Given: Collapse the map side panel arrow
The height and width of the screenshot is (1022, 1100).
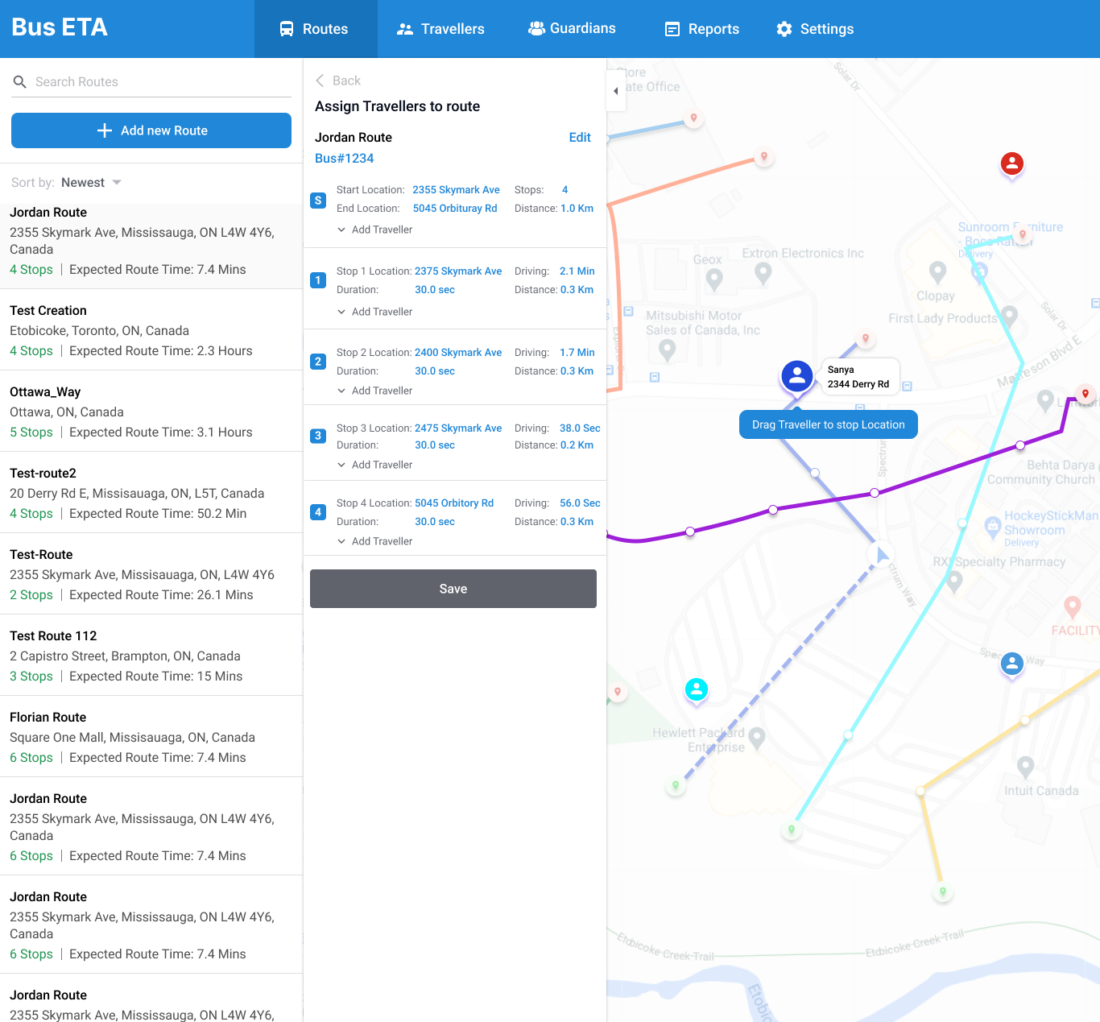Looking at the screenshot, I should [x=615, y=91].
